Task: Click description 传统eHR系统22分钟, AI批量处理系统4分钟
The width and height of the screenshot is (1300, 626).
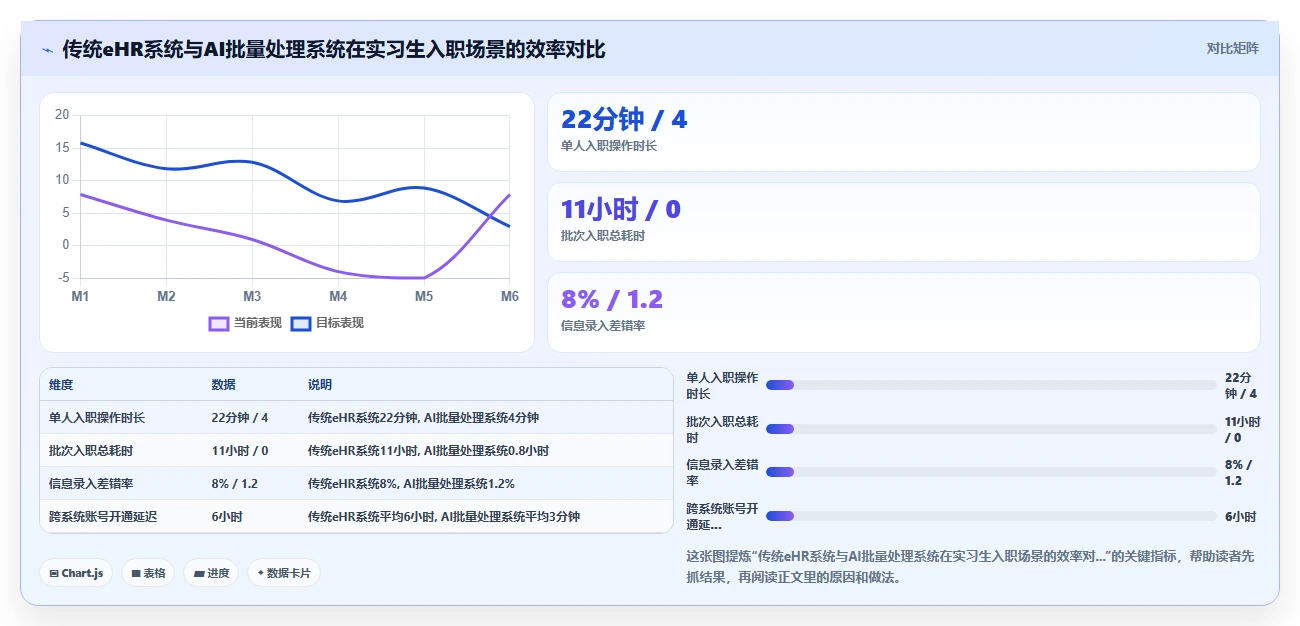Action: (x=423, y=417)
